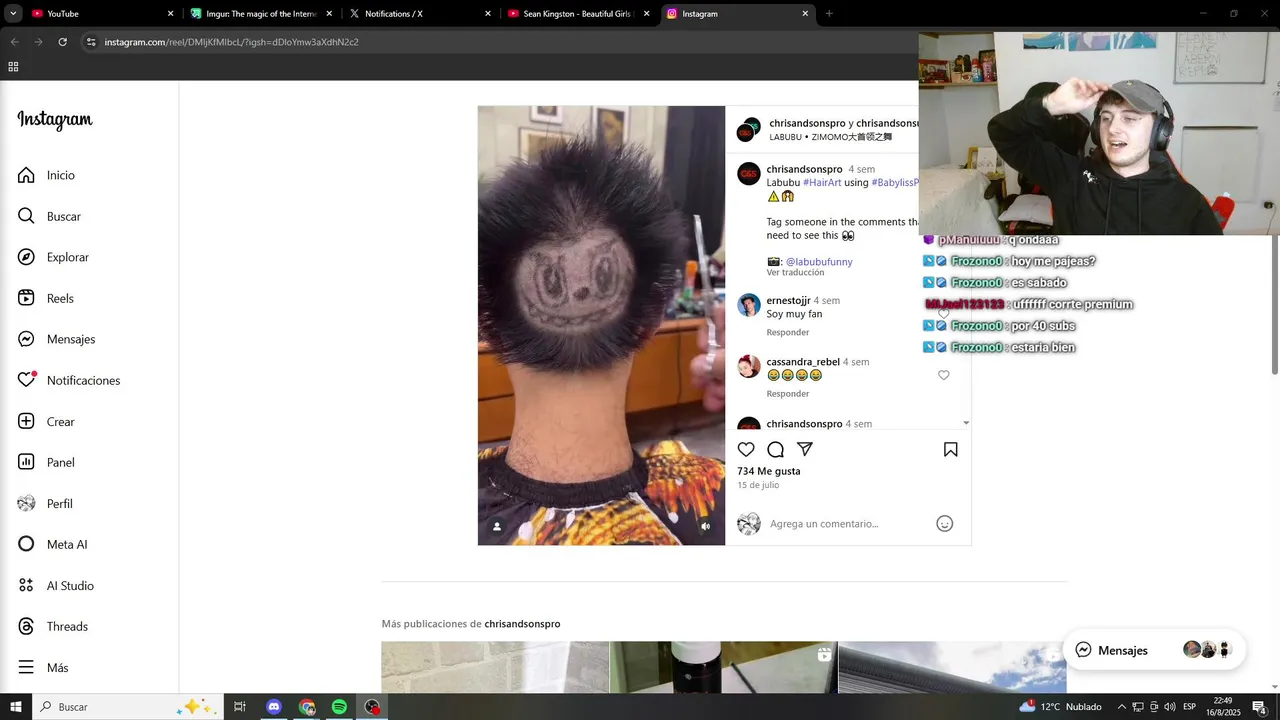
Task: Click the taskbar Buscar search box
Action: coord(128,707)
